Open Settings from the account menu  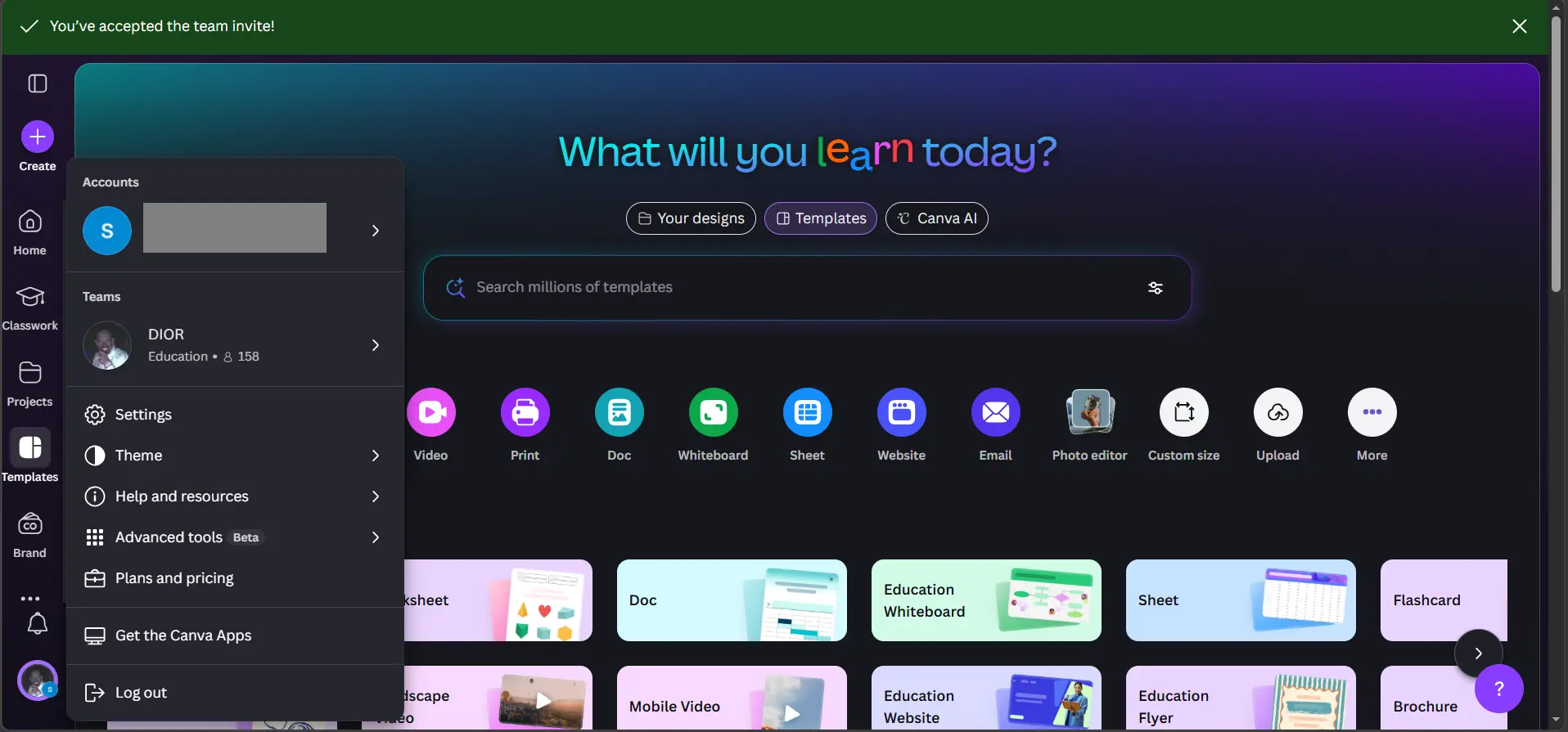coord(236,415)
